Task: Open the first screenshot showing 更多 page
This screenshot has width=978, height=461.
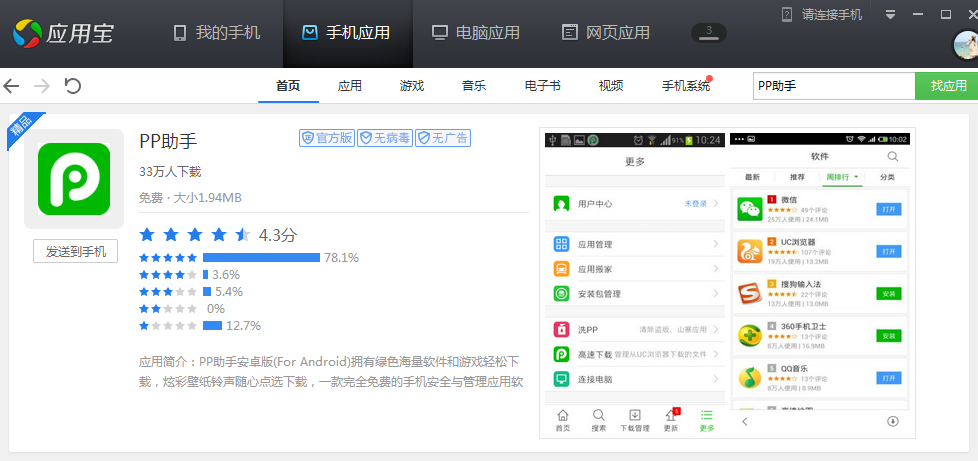Action: tap(635, 285)
